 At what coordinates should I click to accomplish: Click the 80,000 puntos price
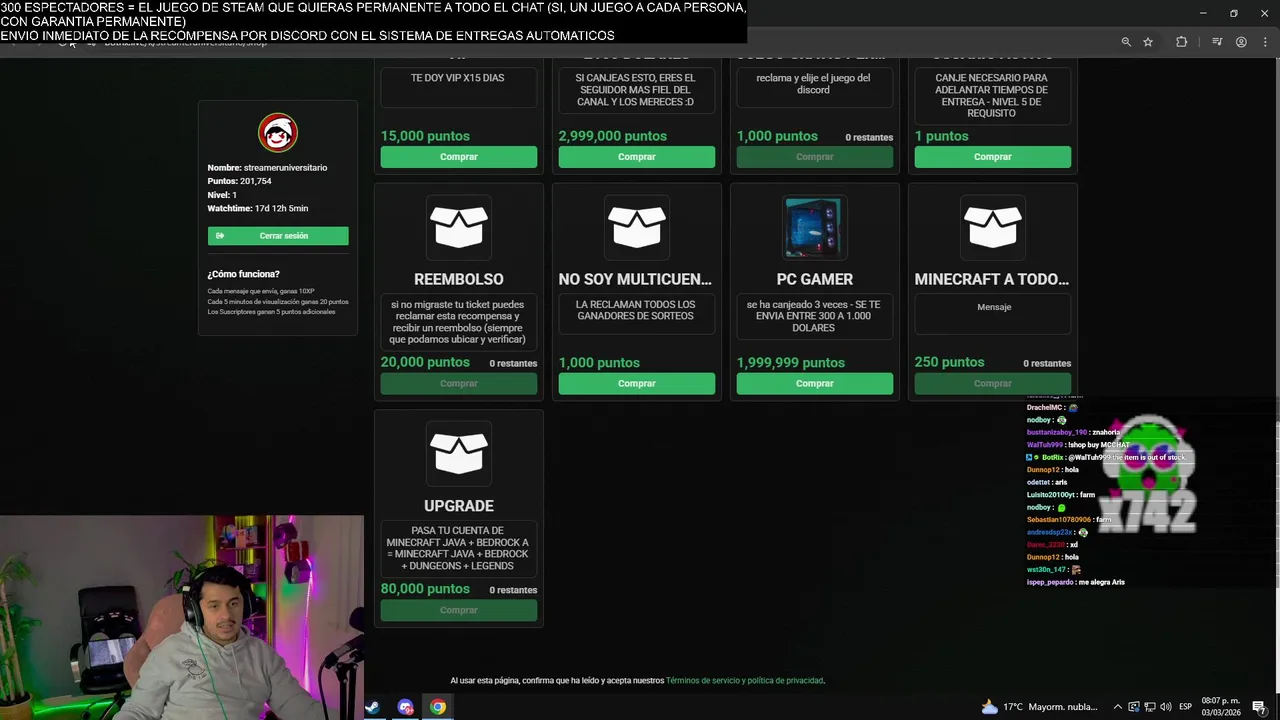point(425,589)
